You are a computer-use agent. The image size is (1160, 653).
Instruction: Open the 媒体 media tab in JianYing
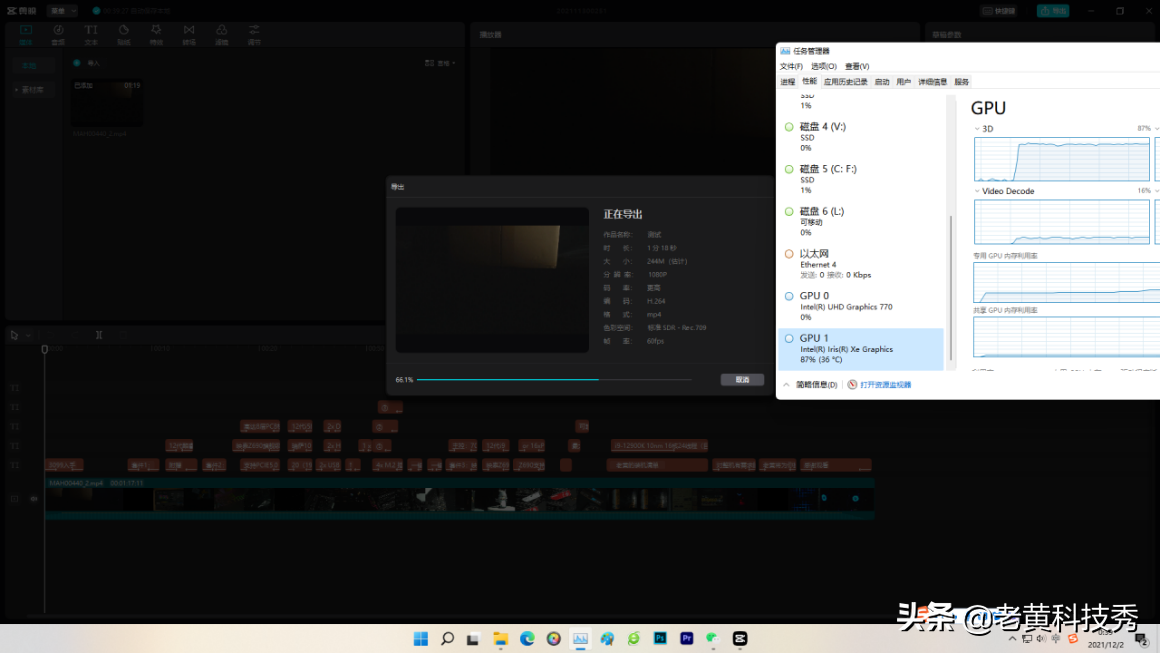(x=26, y=34)
